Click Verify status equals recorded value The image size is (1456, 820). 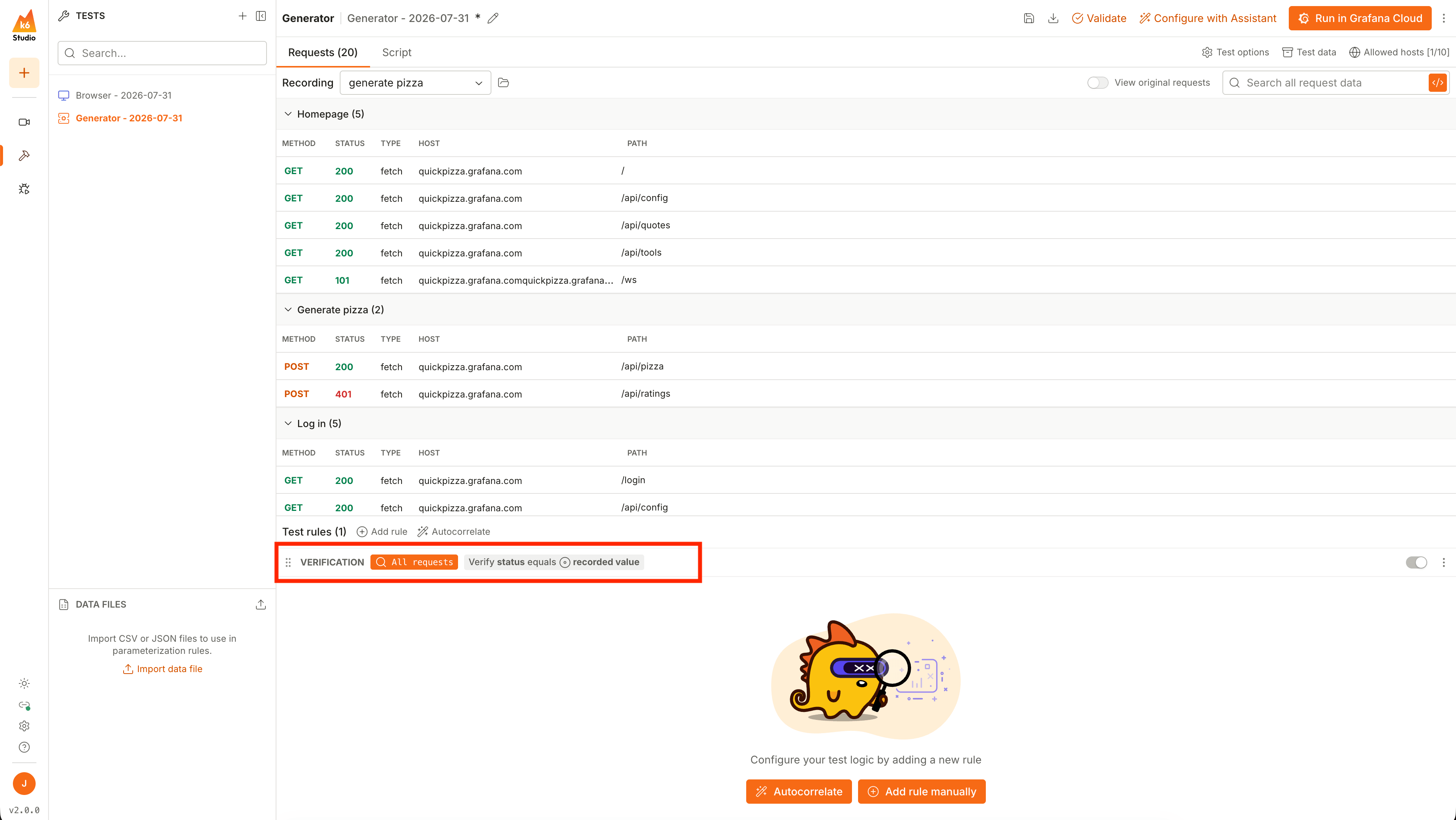[x=554, y=562]
